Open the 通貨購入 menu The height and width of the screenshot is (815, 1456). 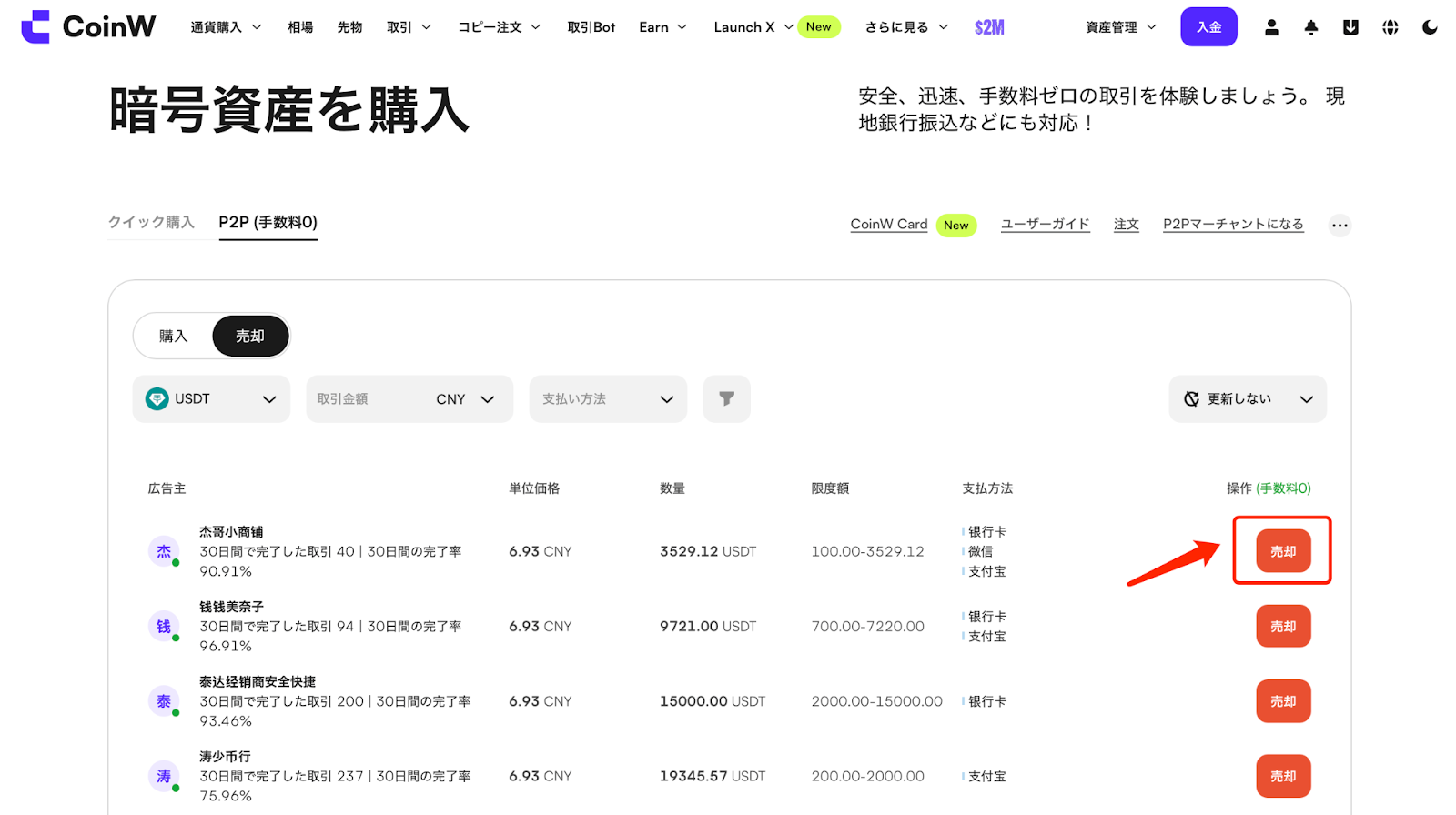click(226, 27)
